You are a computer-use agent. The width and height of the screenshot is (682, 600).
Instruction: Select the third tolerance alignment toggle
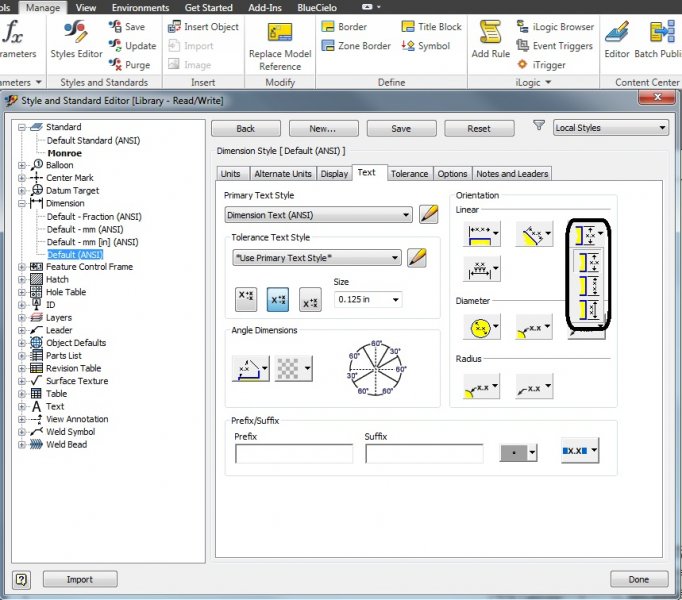click(x=311, y=299)
